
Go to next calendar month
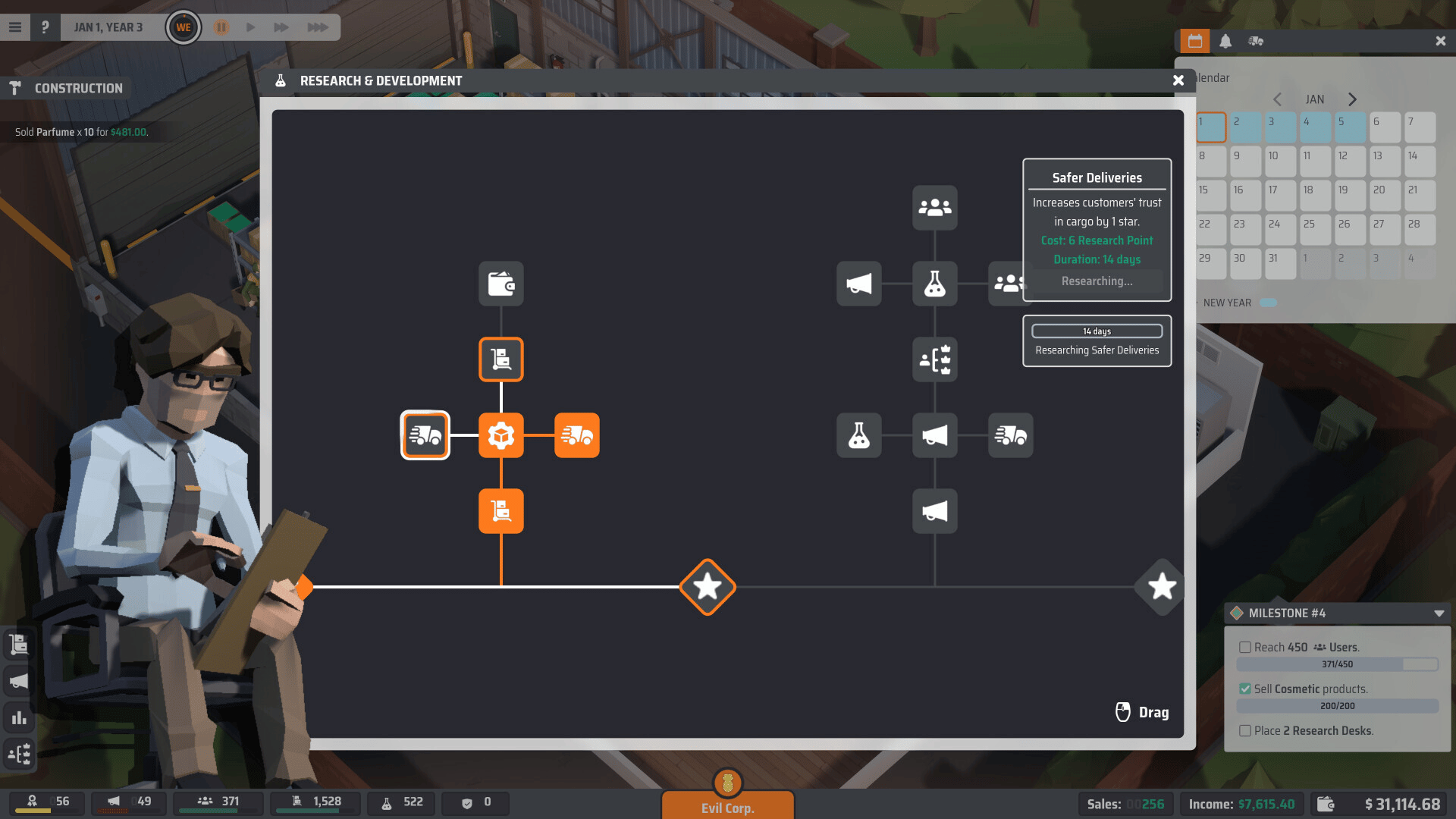(x=1352, y=99)
